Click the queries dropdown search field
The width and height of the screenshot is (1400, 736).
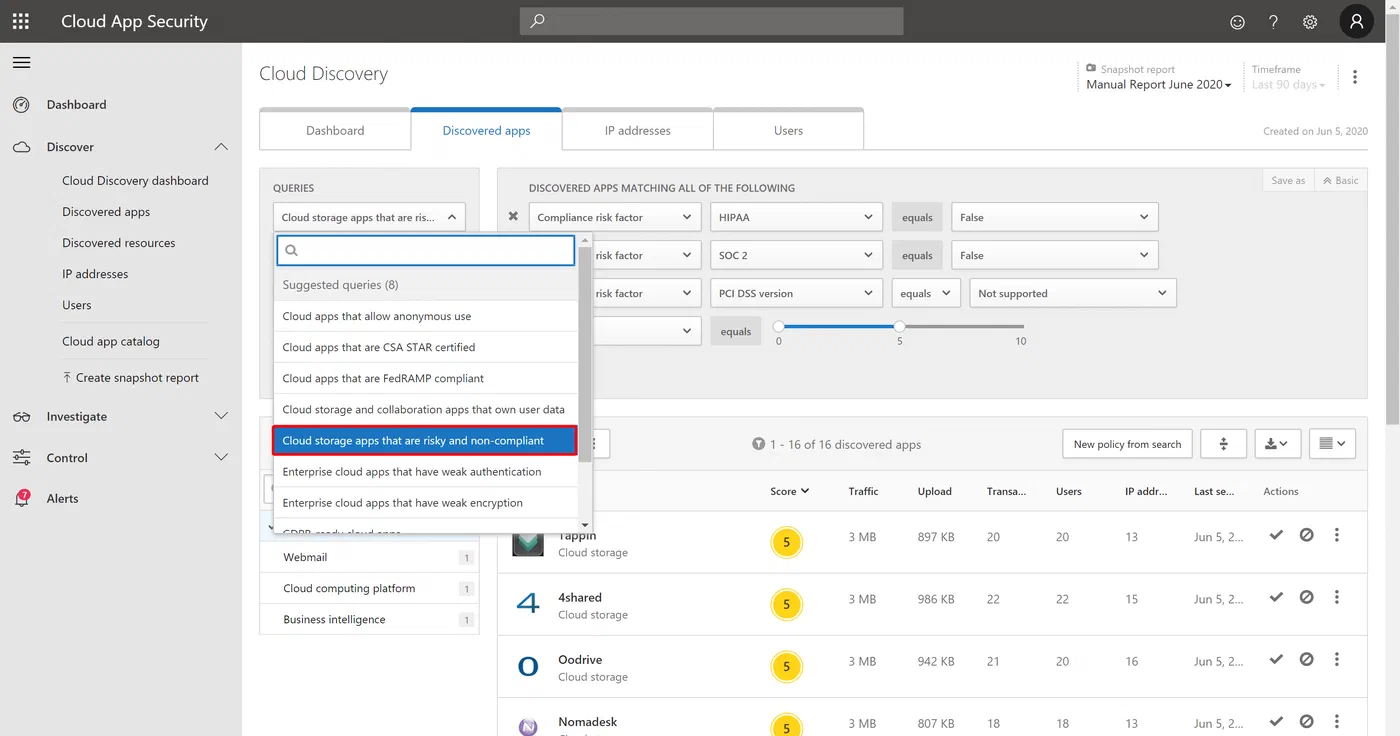coord(426,250)
